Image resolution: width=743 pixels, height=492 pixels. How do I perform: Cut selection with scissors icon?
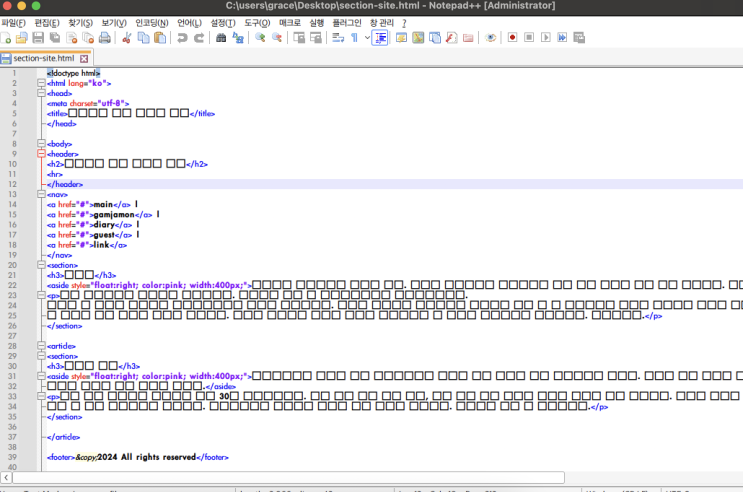pyautogui.click(x=127, y=38)
